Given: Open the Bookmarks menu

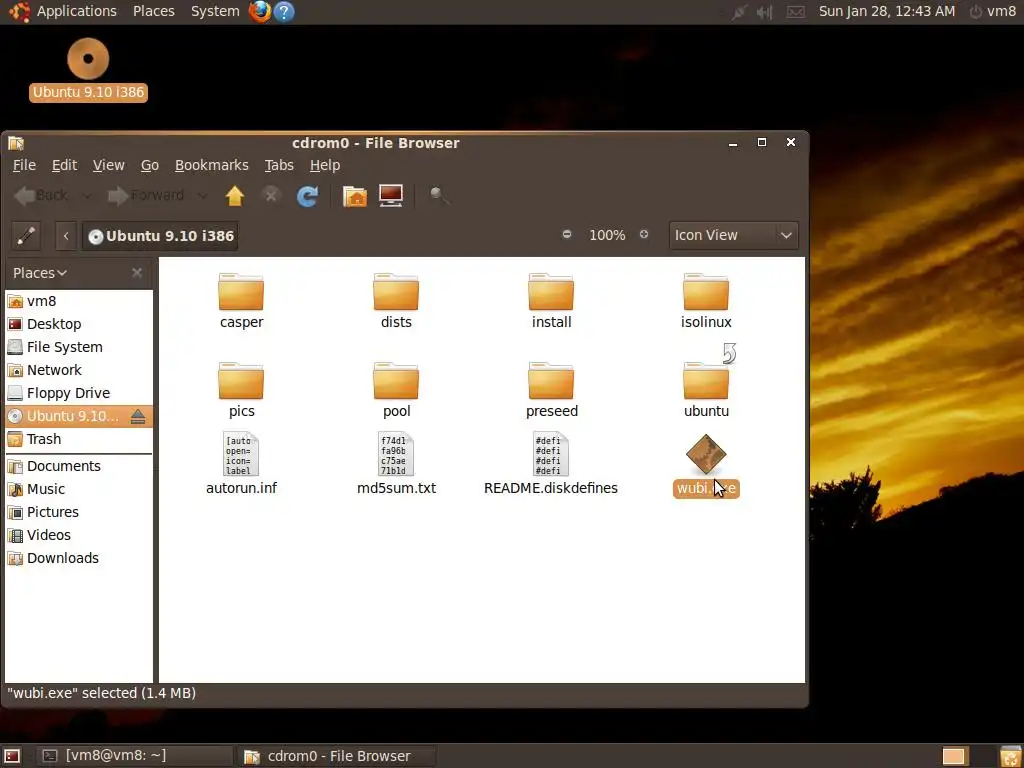Looking at the screenshot, I should pos(212,165).
